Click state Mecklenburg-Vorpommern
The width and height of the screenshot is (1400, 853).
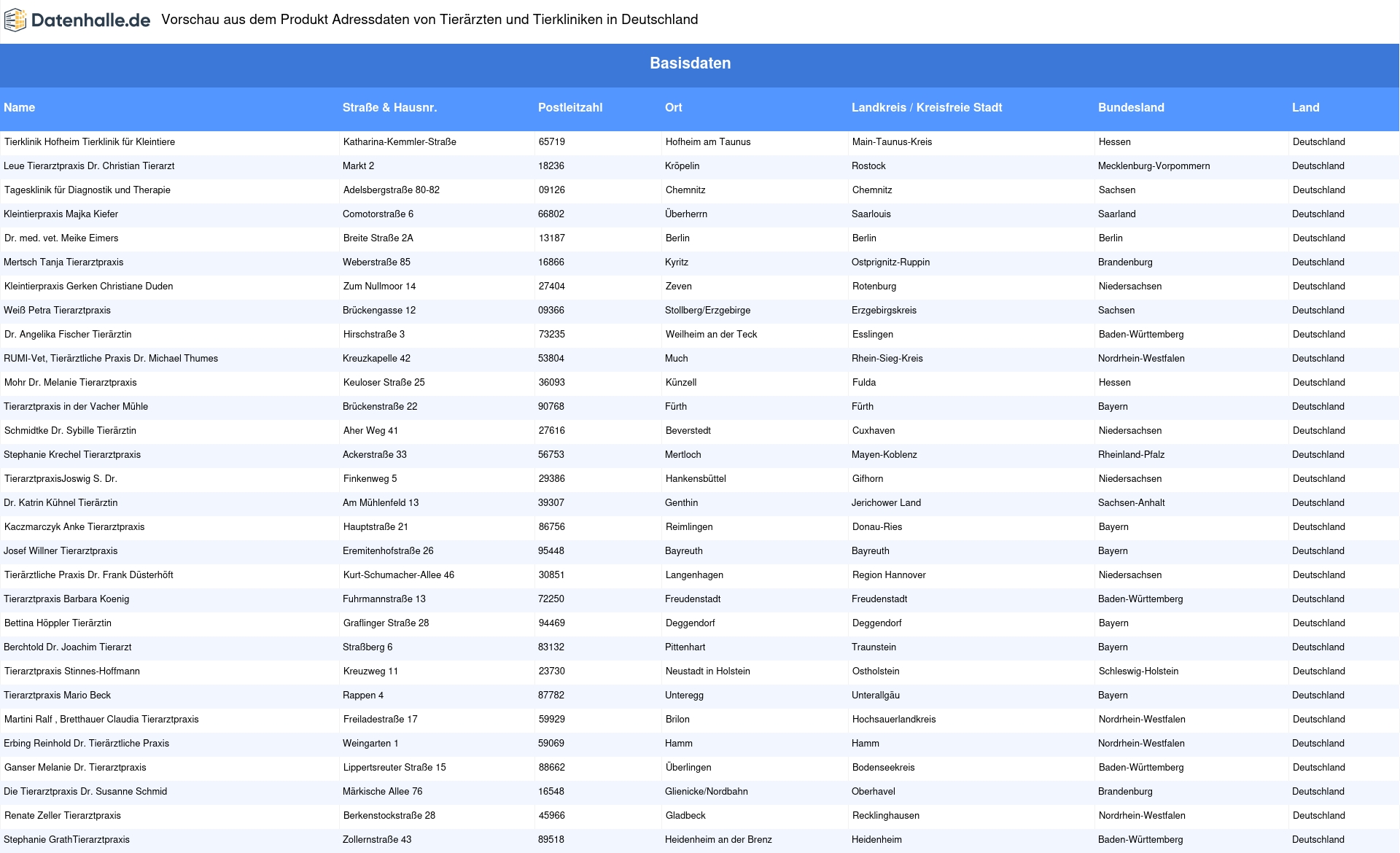(x=1154, y=166)
